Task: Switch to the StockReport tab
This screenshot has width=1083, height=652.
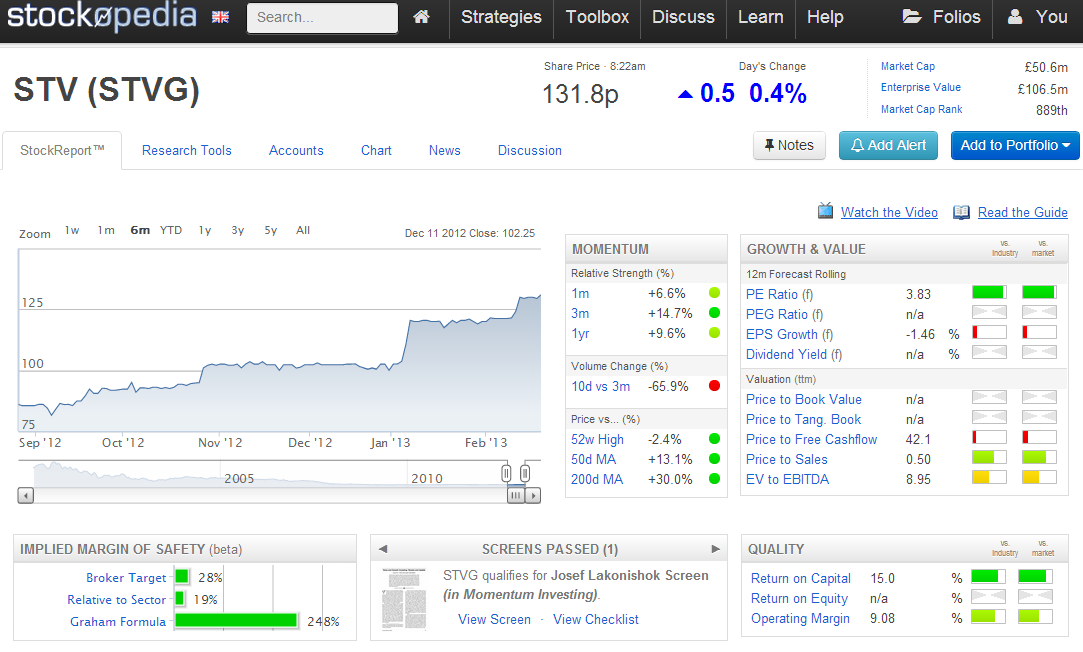Action: click(62, 151)
